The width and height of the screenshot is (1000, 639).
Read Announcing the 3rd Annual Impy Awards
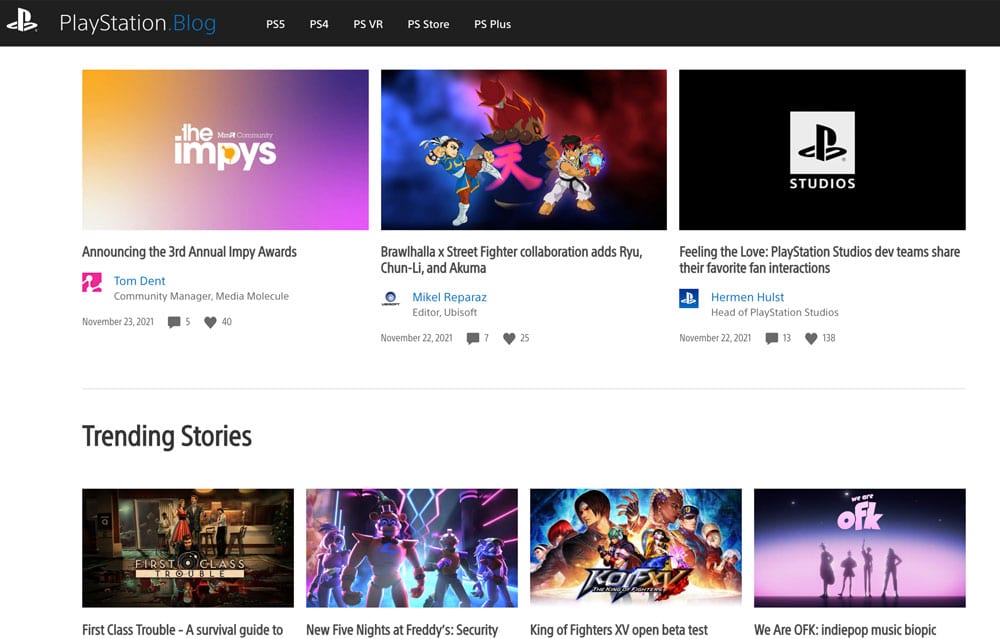tap(189, 252)
